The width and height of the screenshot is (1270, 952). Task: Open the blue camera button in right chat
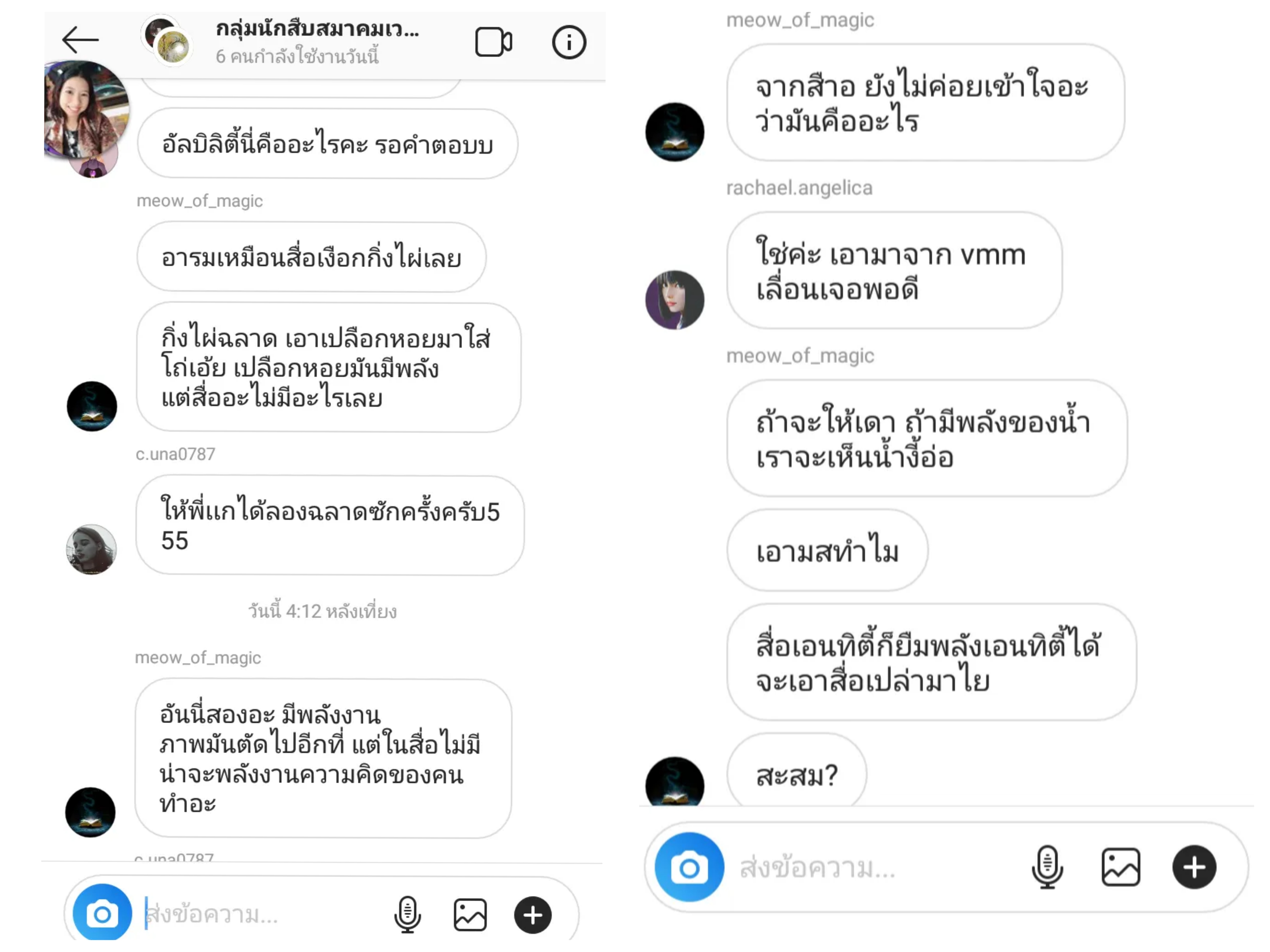point(689,867)
